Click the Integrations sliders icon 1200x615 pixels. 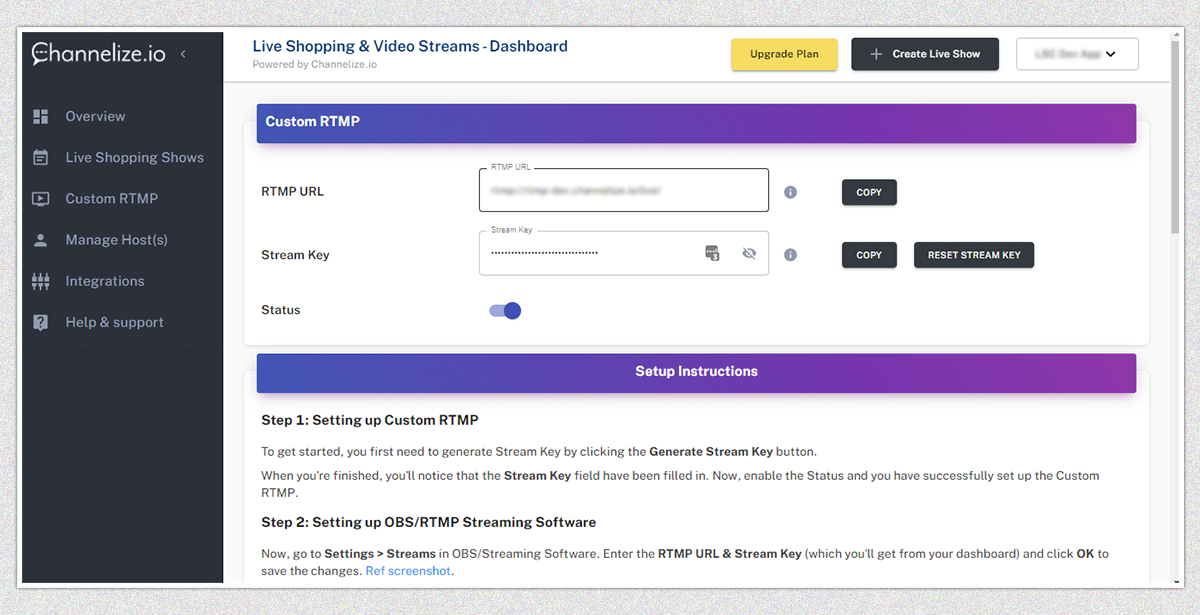tap(41, 281)
